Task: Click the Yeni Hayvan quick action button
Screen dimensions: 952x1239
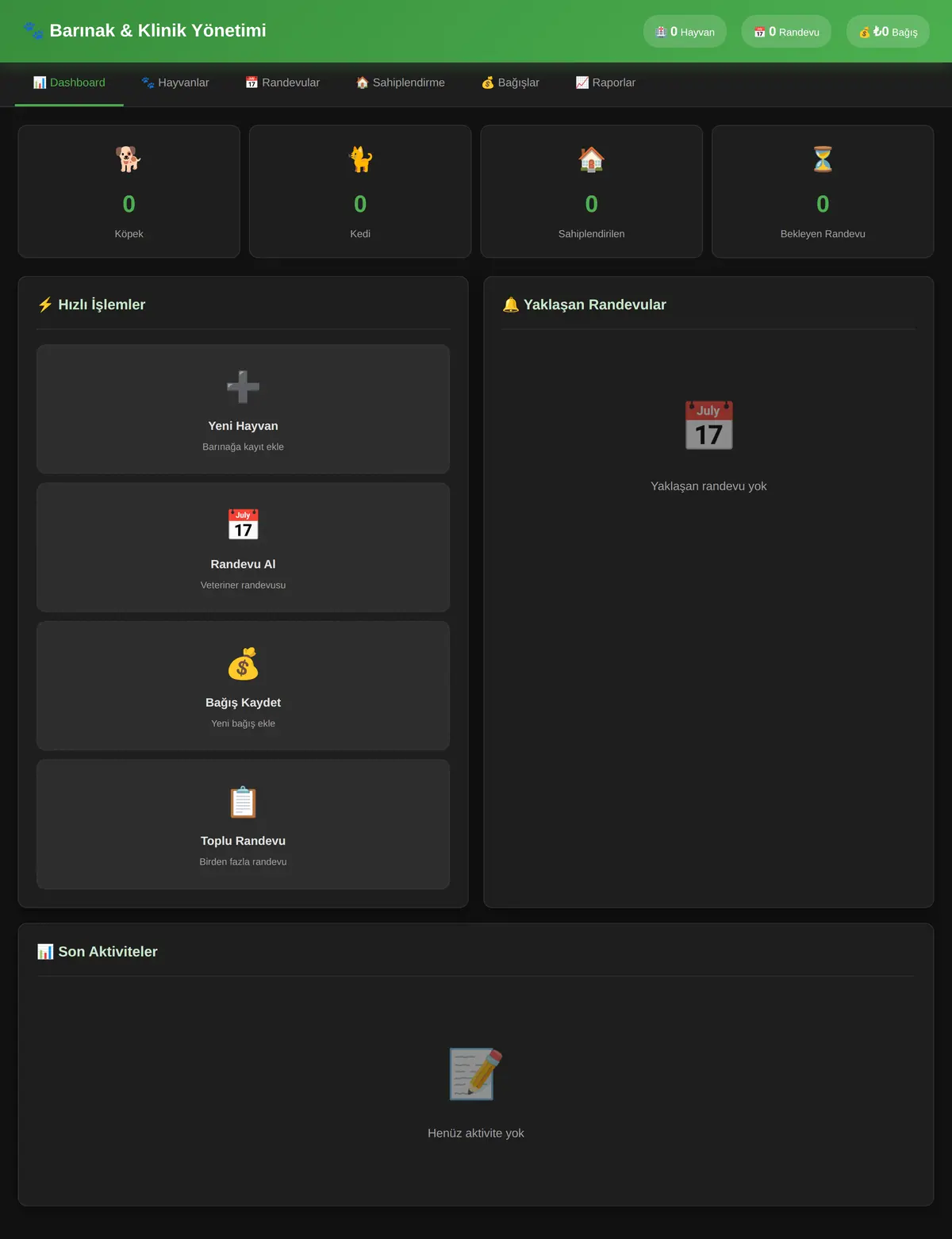Action: [x=243, y=409]
